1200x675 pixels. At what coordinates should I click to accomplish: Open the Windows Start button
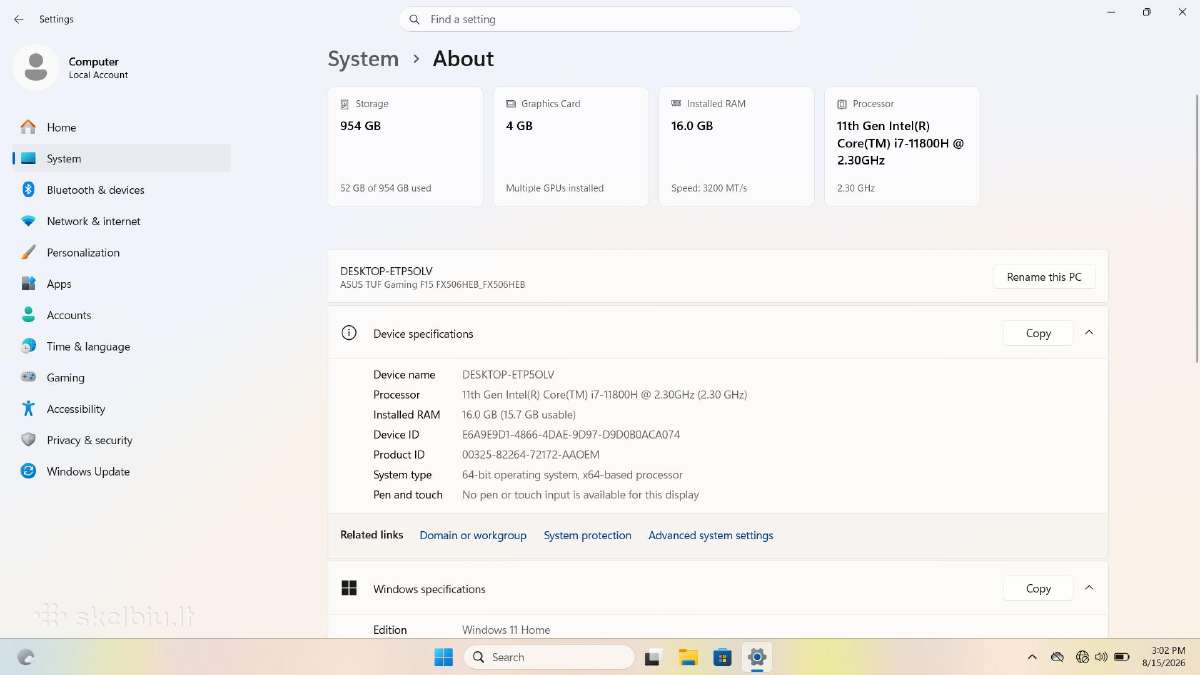(x=443, y=657)
